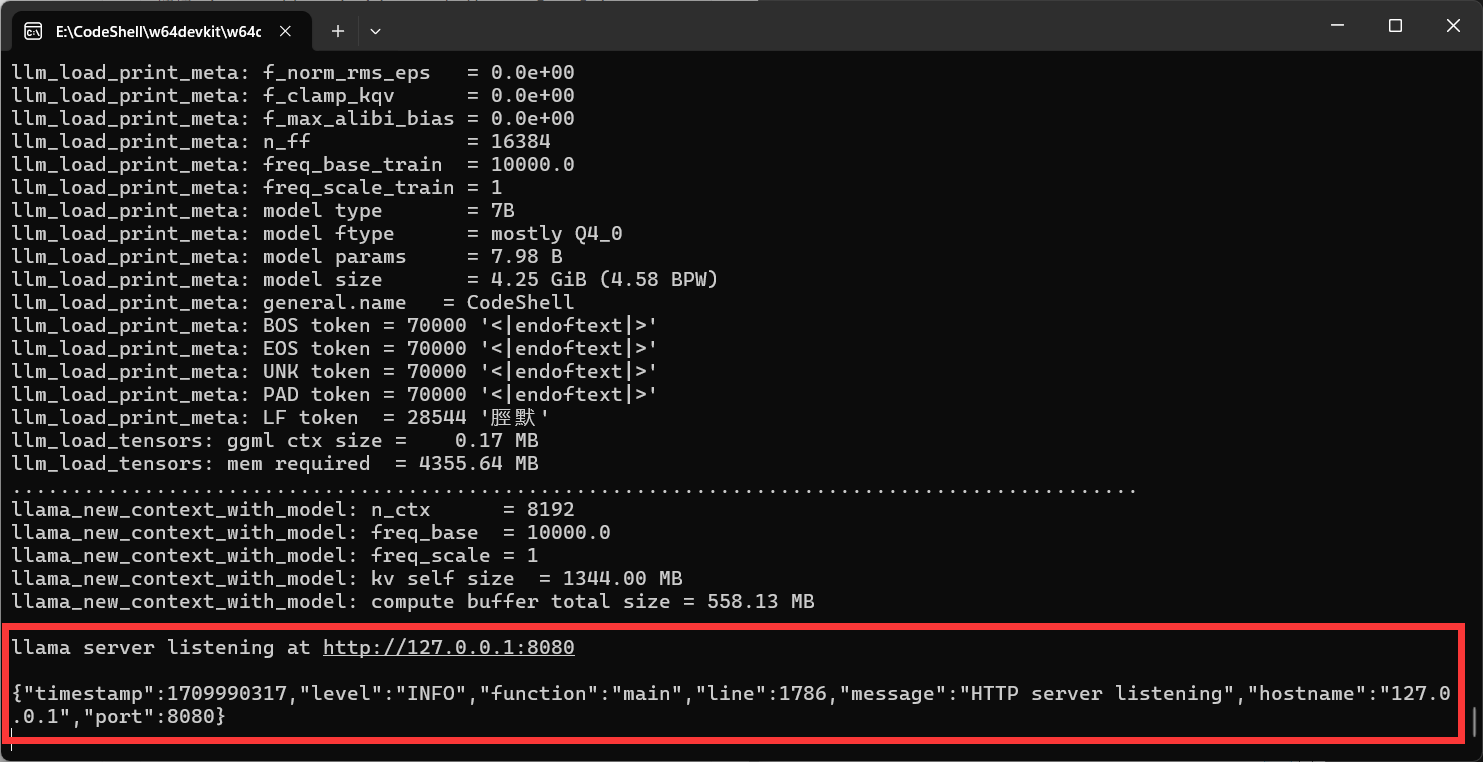Maximize the terminal window
Screen dimensions: 1483x762
pyautogui.click(x=1395, y=26)
